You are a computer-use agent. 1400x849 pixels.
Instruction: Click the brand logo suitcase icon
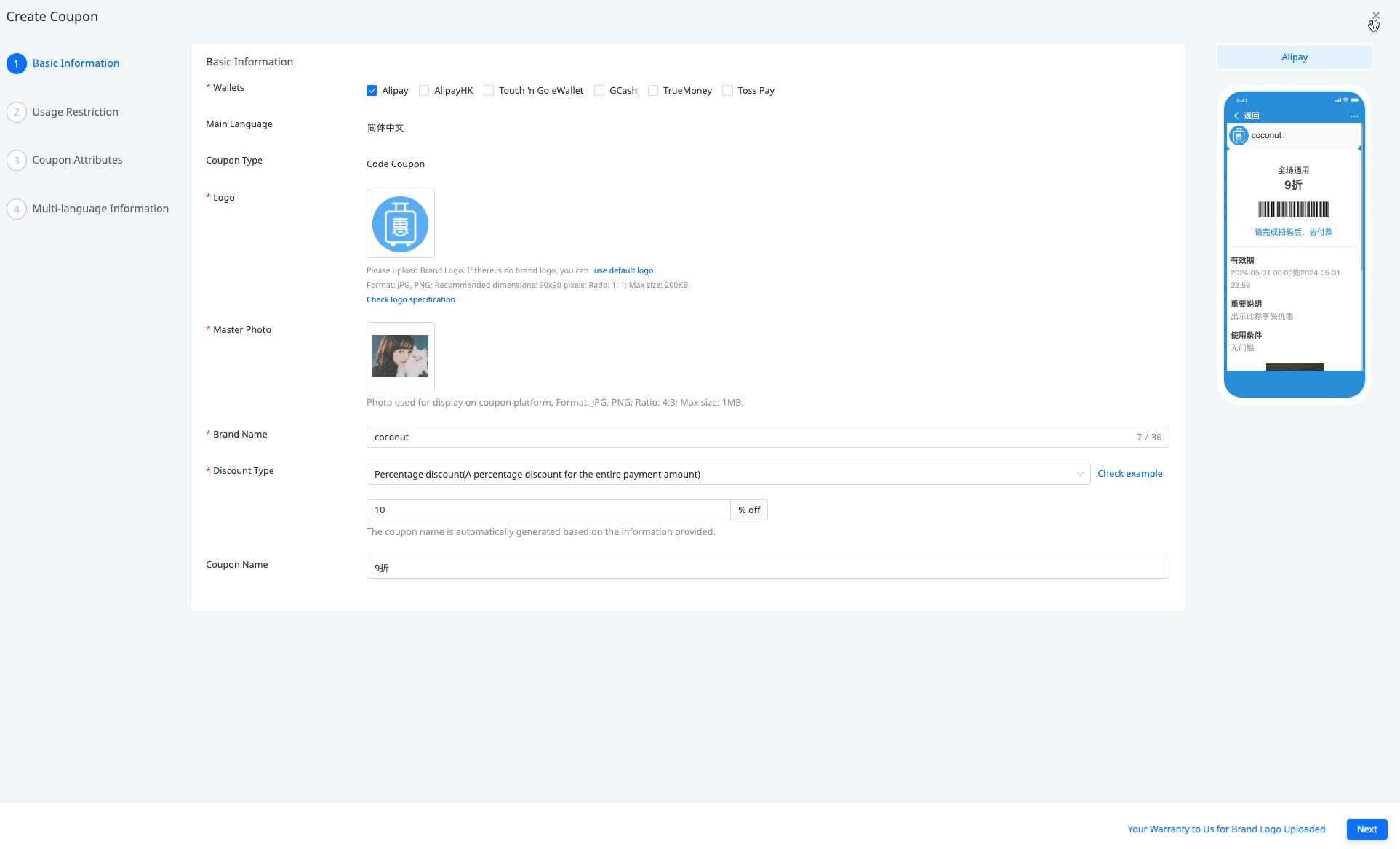tap(400, 224)
